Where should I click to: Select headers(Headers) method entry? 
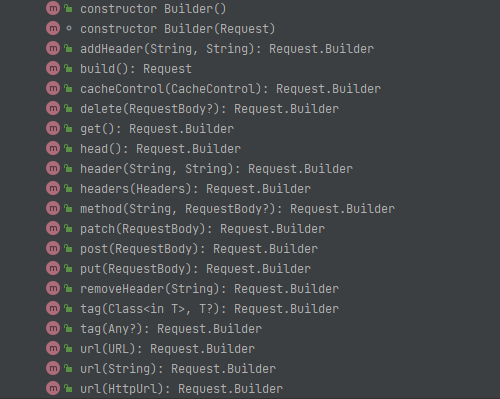click(x=195, y=189)
